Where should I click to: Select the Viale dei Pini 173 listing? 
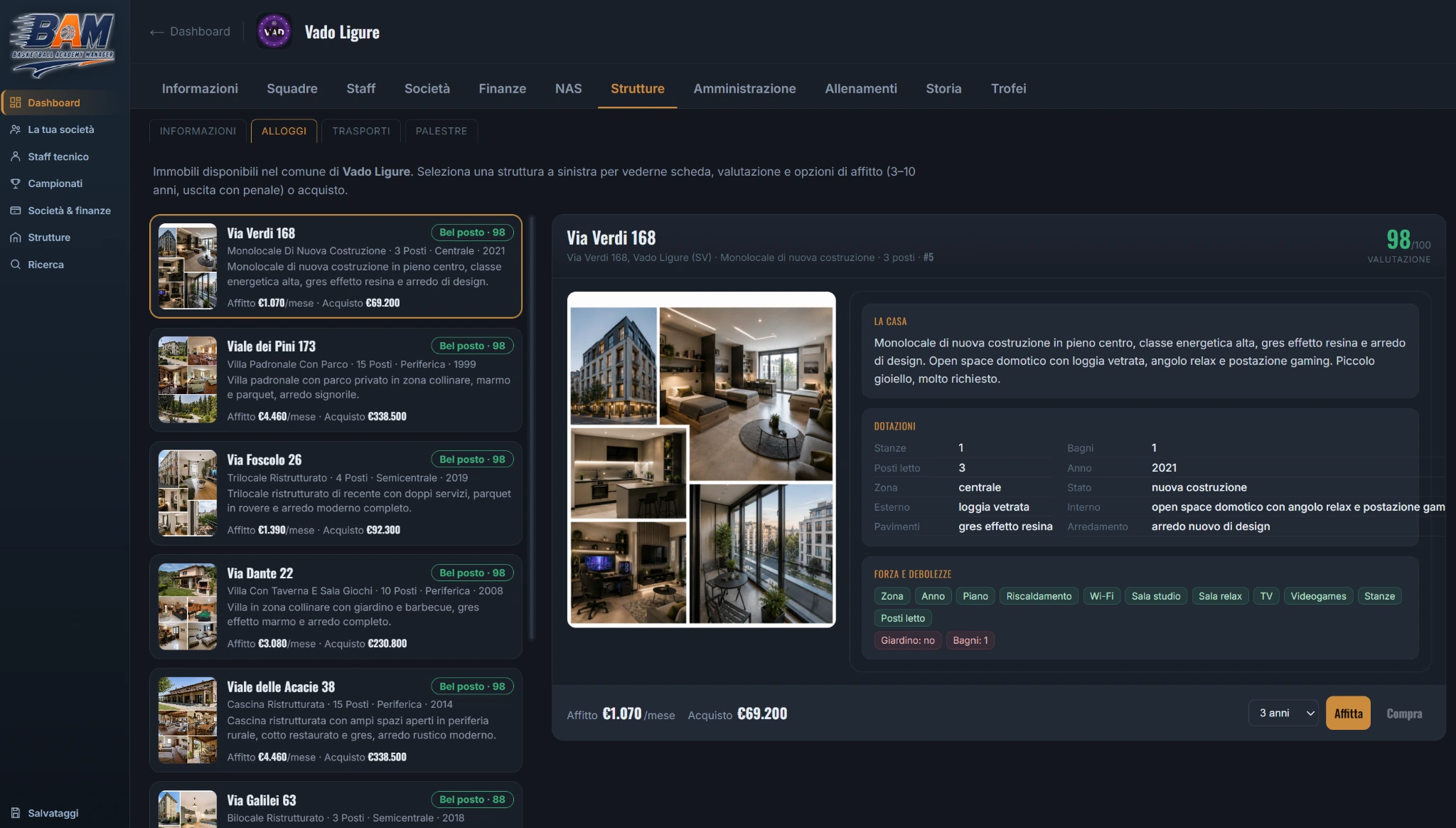tap(336, 380)
